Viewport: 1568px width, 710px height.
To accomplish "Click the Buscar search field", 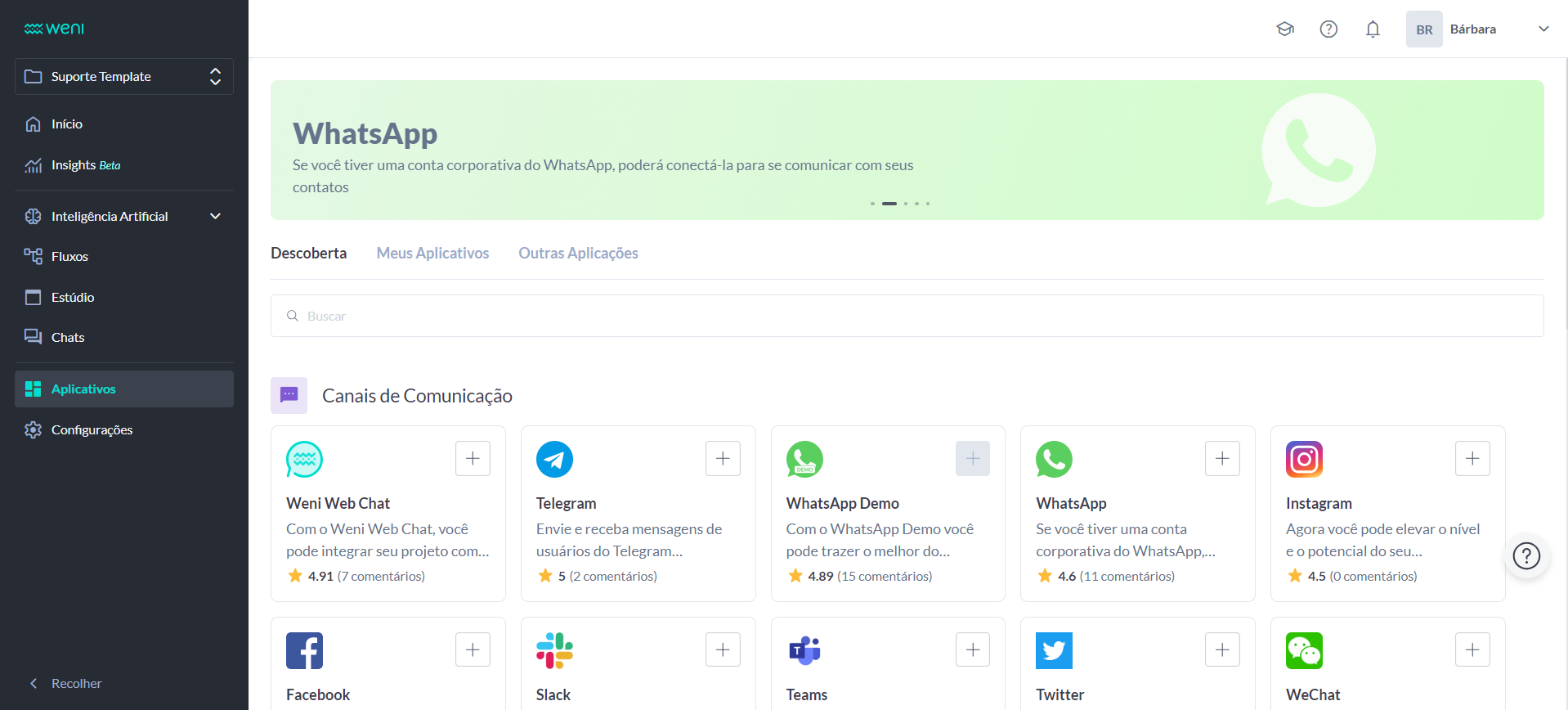I will [x=907, y=316].
